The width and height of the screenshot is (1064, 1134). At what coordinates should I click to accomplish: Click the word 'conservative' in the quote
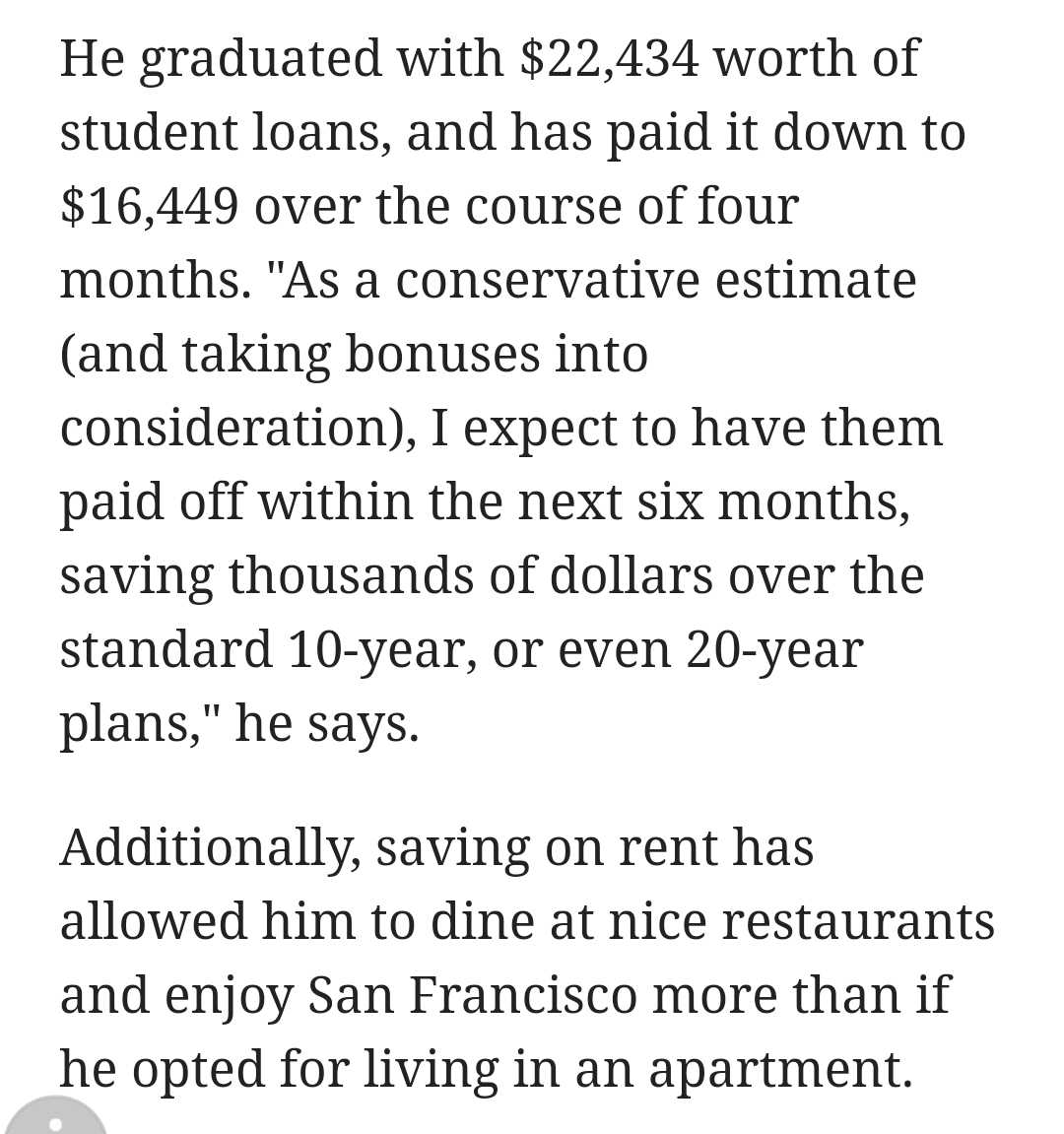(548, 281)
